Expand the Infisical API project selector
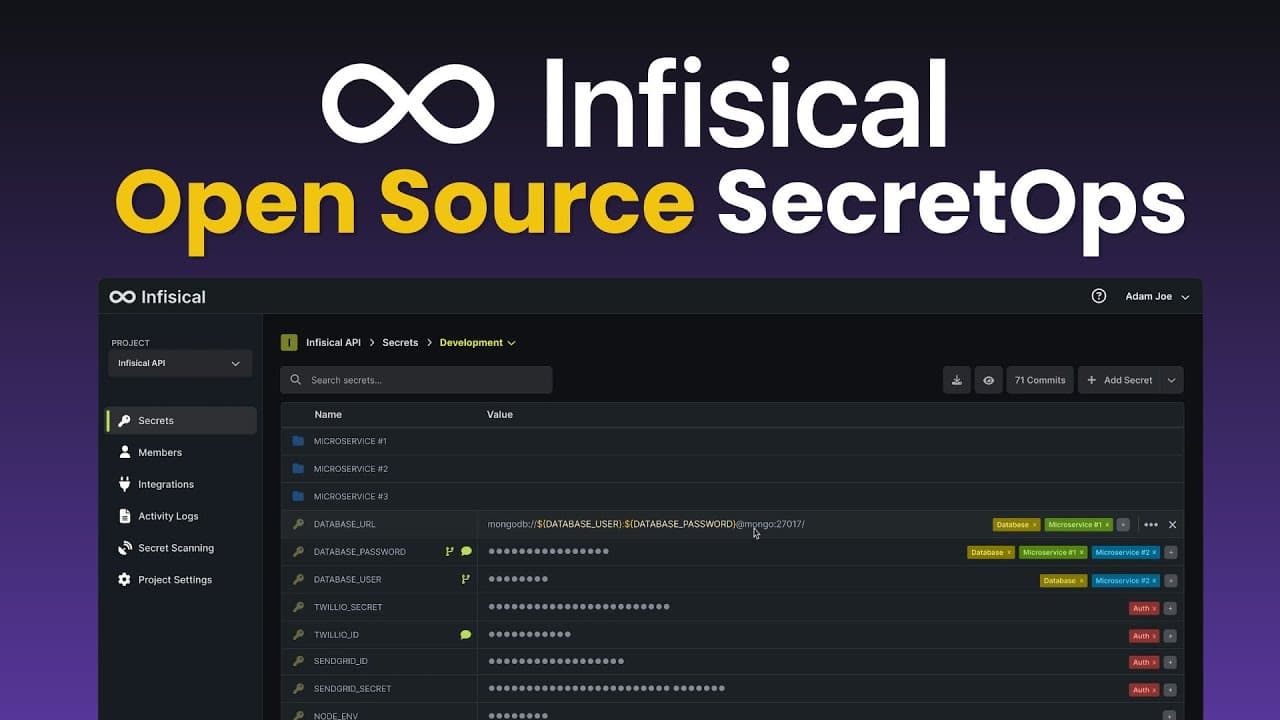Image resolution: width=1280 pixels, height=720 pixels. click(x=180, y=363)
